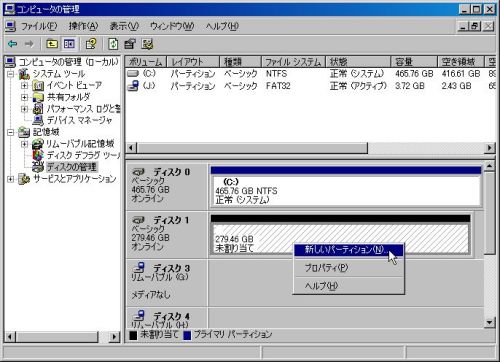Click tree pane scrollbar right arrow

coord(114,337)
